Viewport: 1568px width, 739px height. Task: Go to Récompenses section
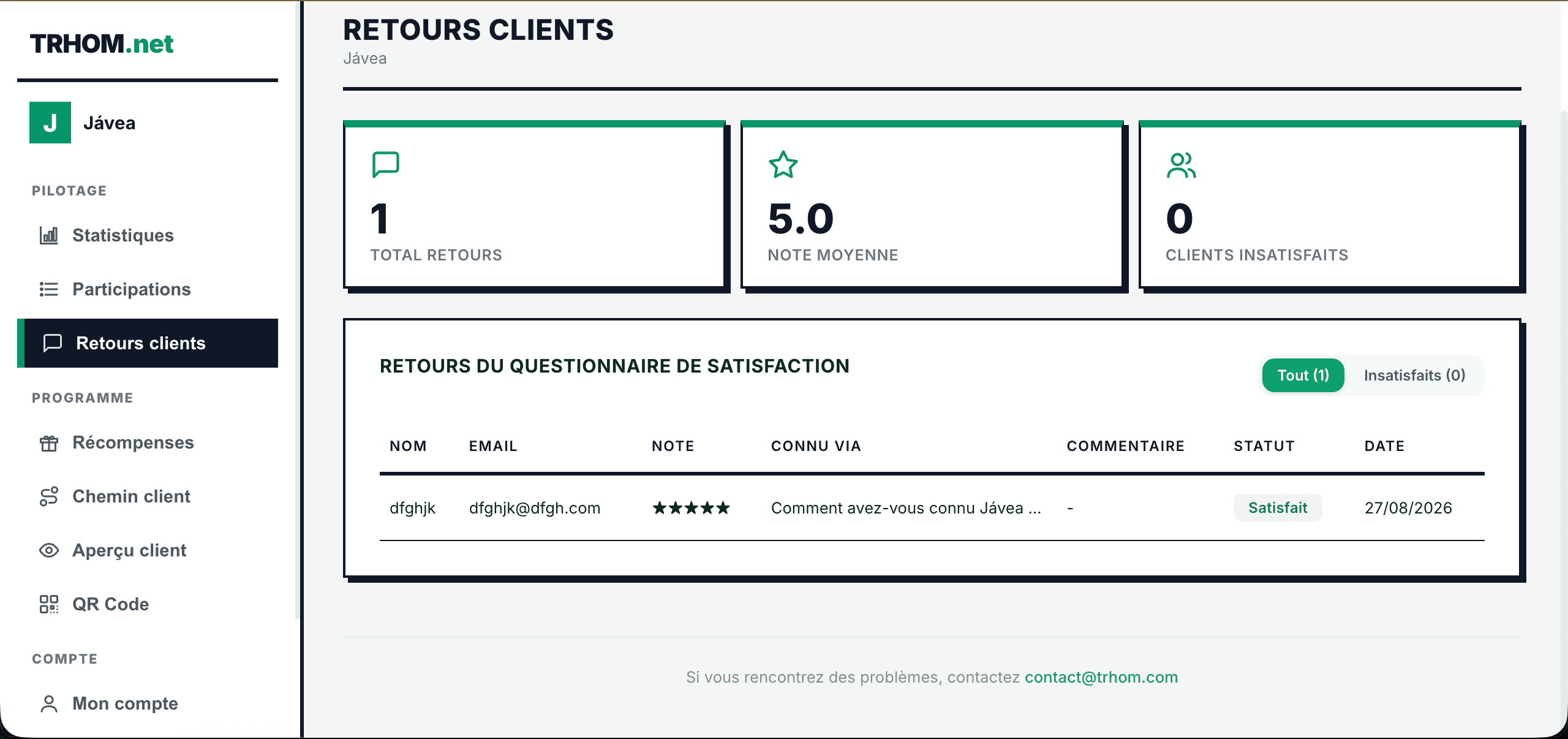click(x=148, y=442)
